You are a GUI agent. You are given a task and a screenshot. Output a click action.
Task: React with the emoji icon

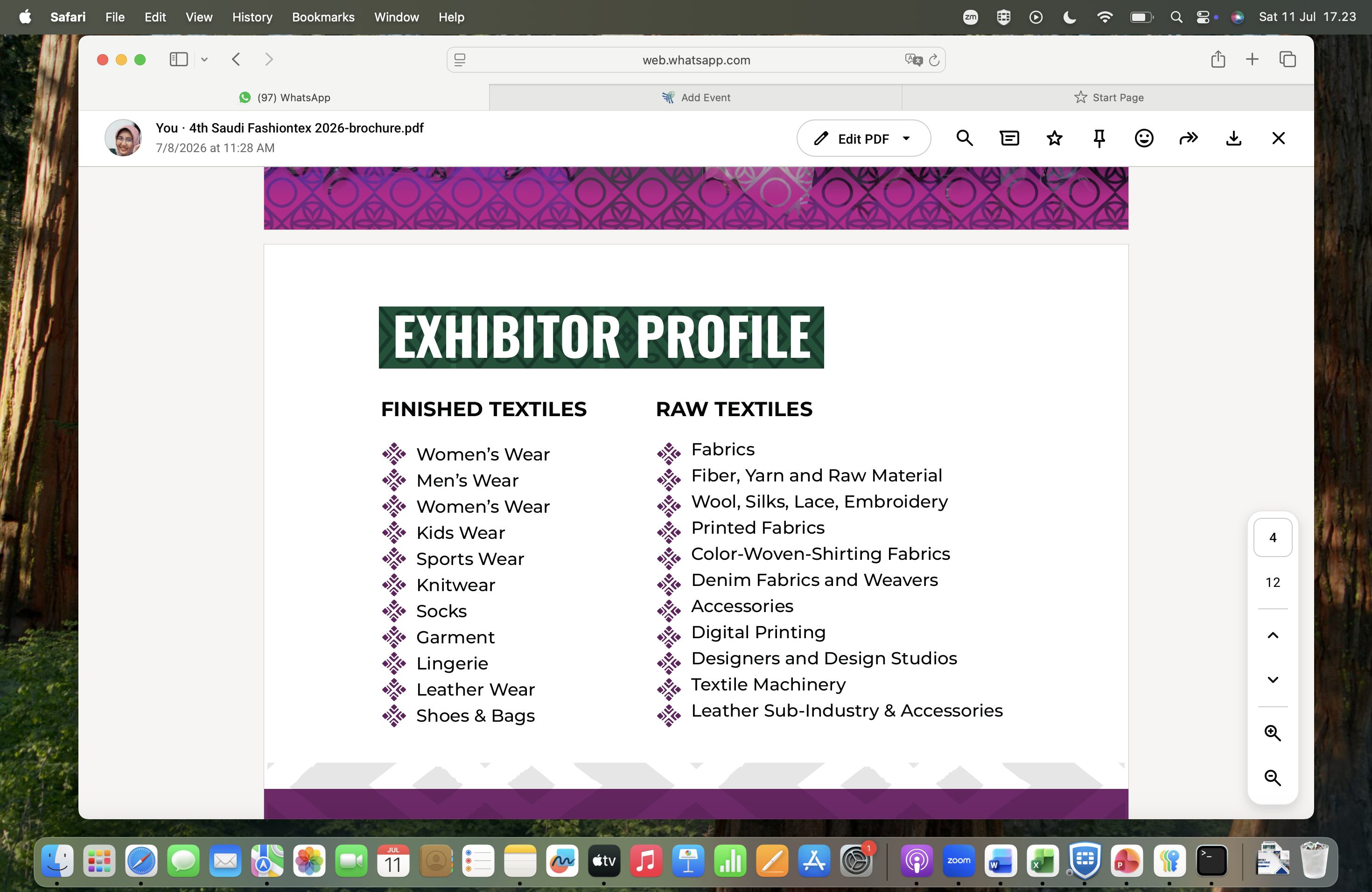[x=1144, y=138]
